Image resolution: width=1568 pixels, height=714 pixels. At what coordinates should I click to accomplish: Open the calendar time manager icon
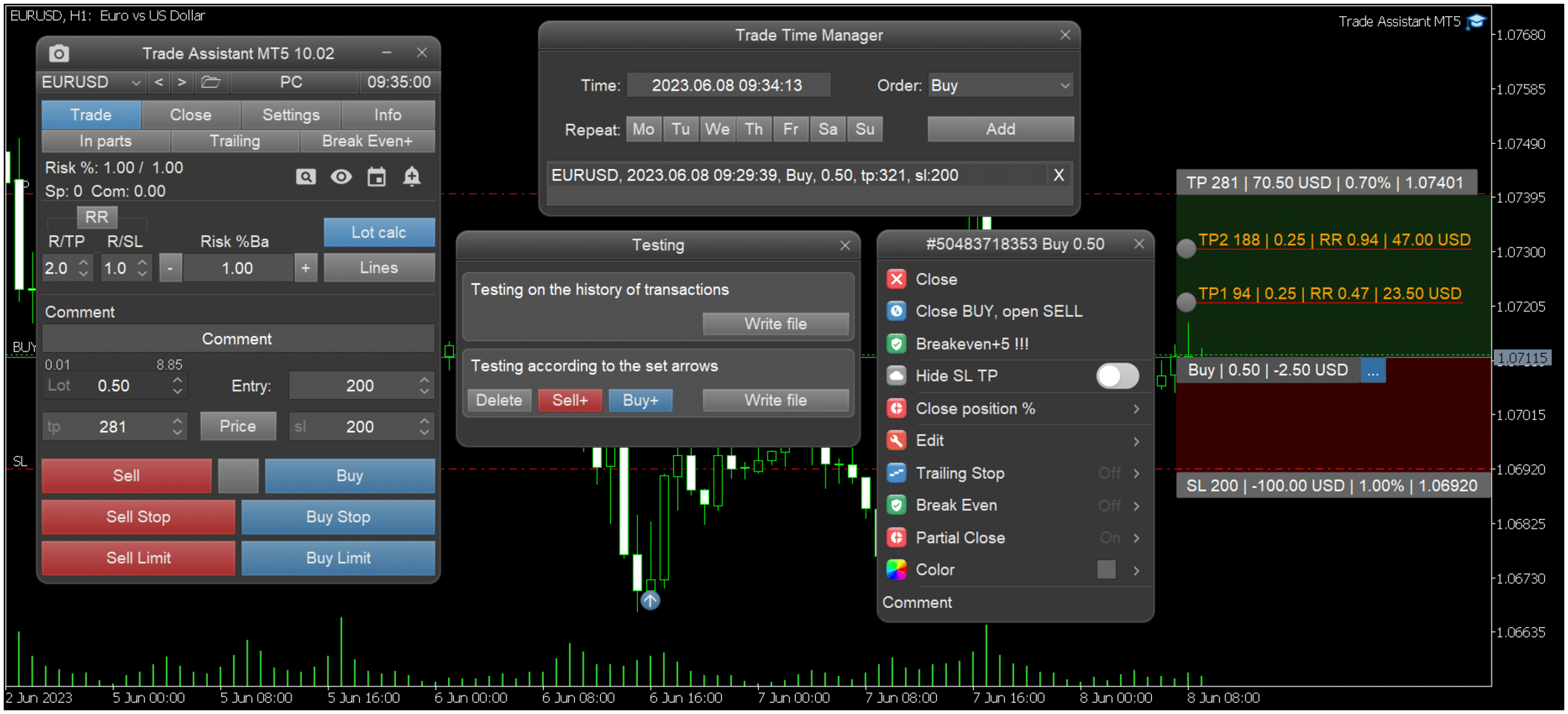[377, 176]
